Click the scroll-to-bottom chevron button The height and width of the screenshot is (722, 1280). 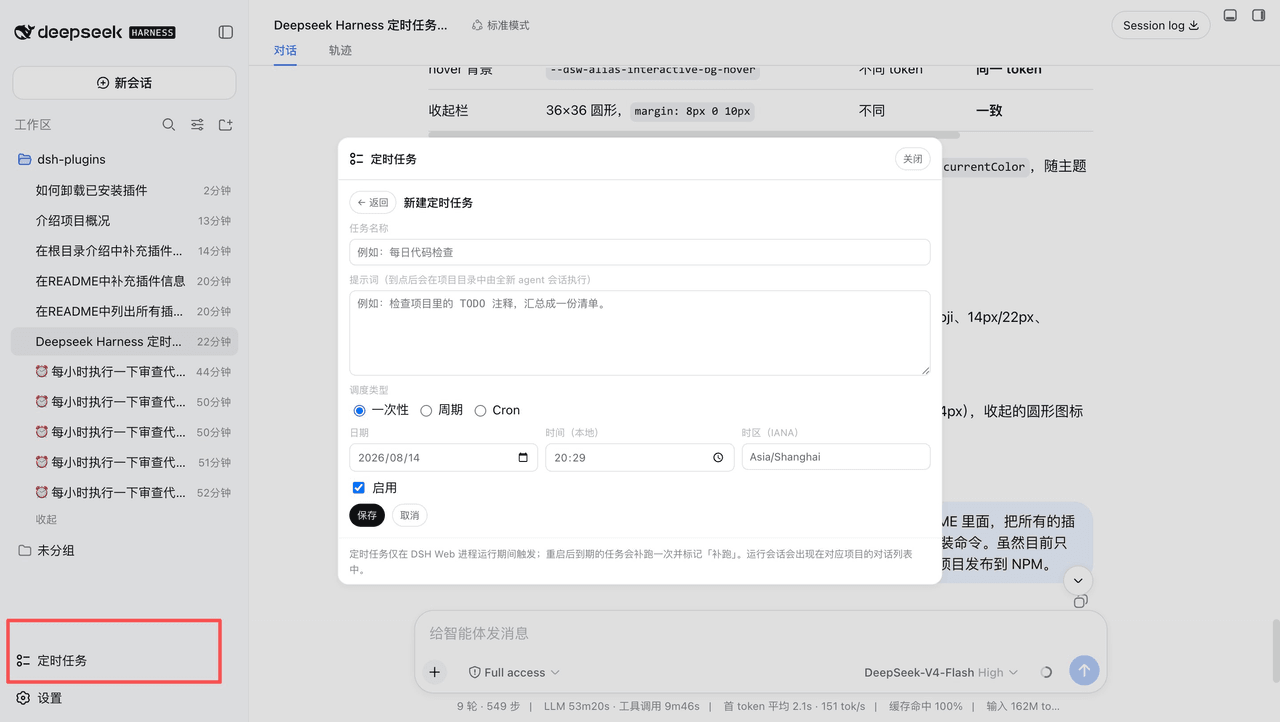click(1078, 580)
